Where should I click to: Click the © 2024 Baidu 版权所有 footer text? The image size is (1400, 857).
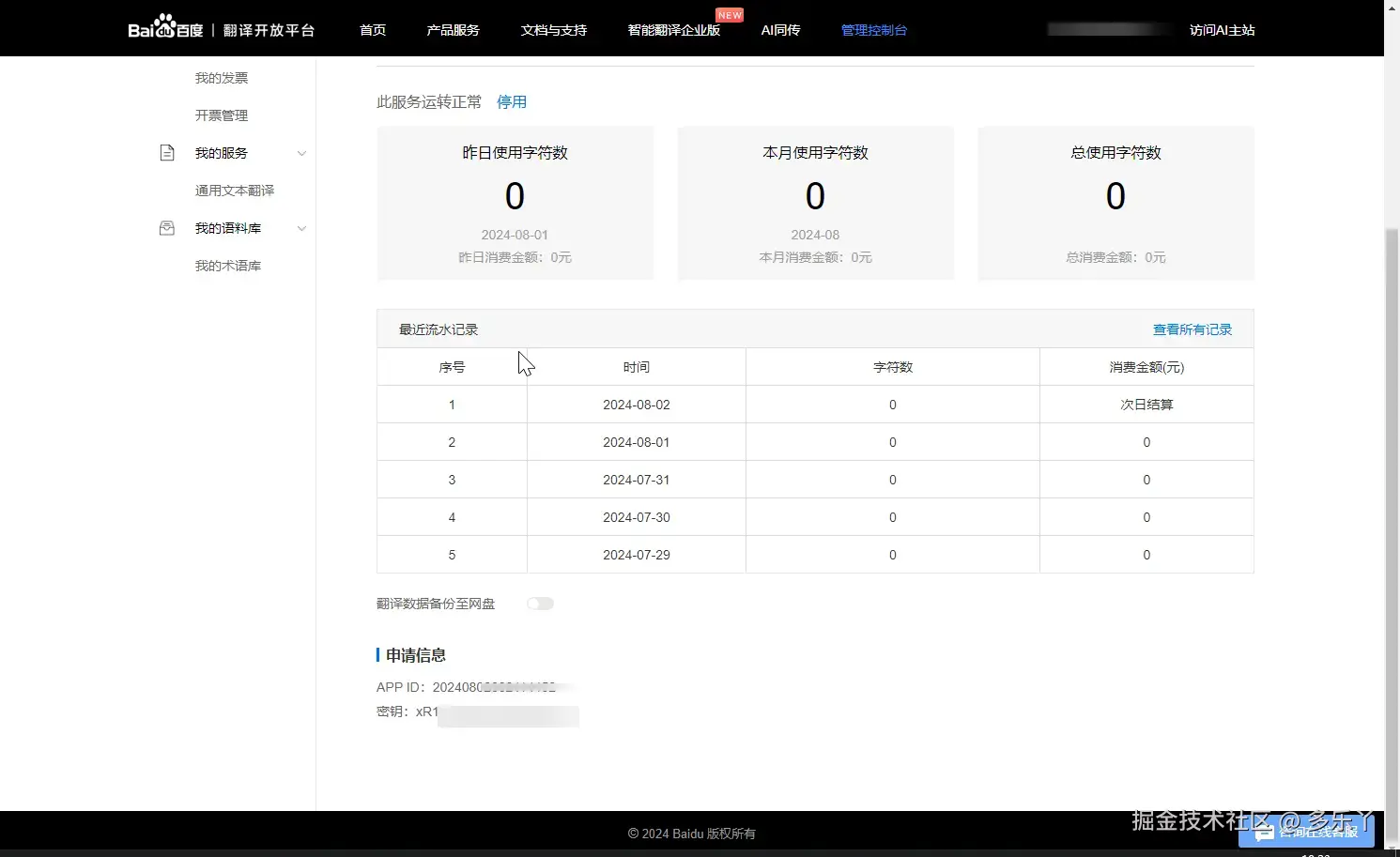pyautogui.click(x=692, y=834)
